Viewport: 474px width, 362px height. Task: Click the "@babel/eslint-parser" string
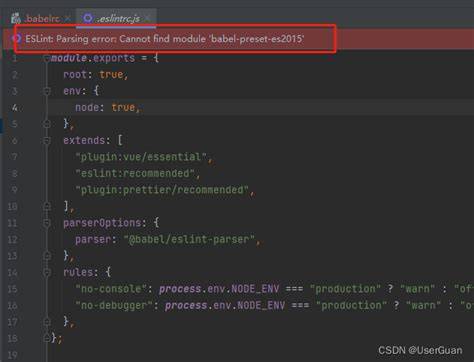click(x=189, y=239)
